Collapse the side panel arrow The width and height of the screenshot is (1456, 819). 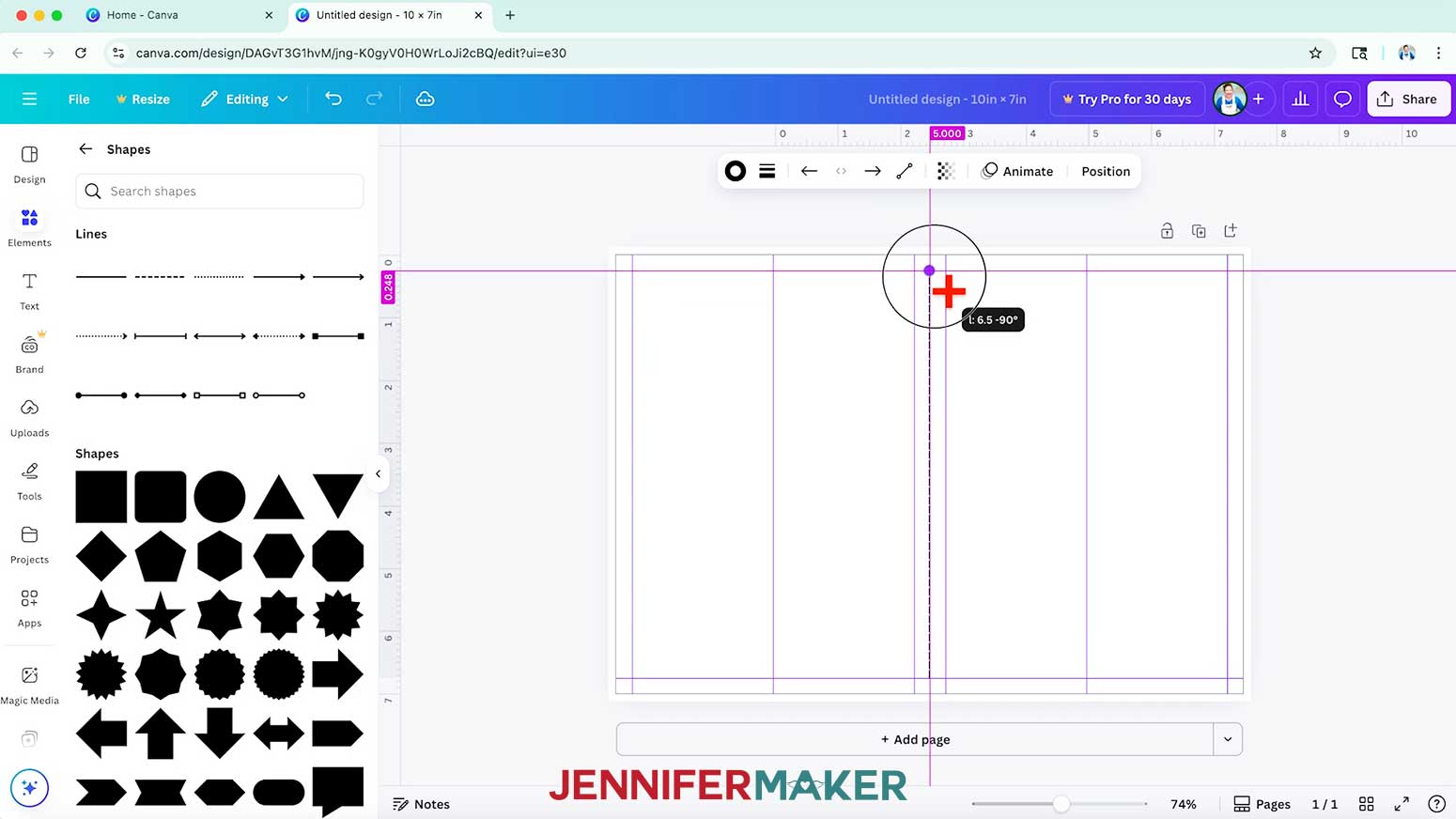[x=378, y=473]
